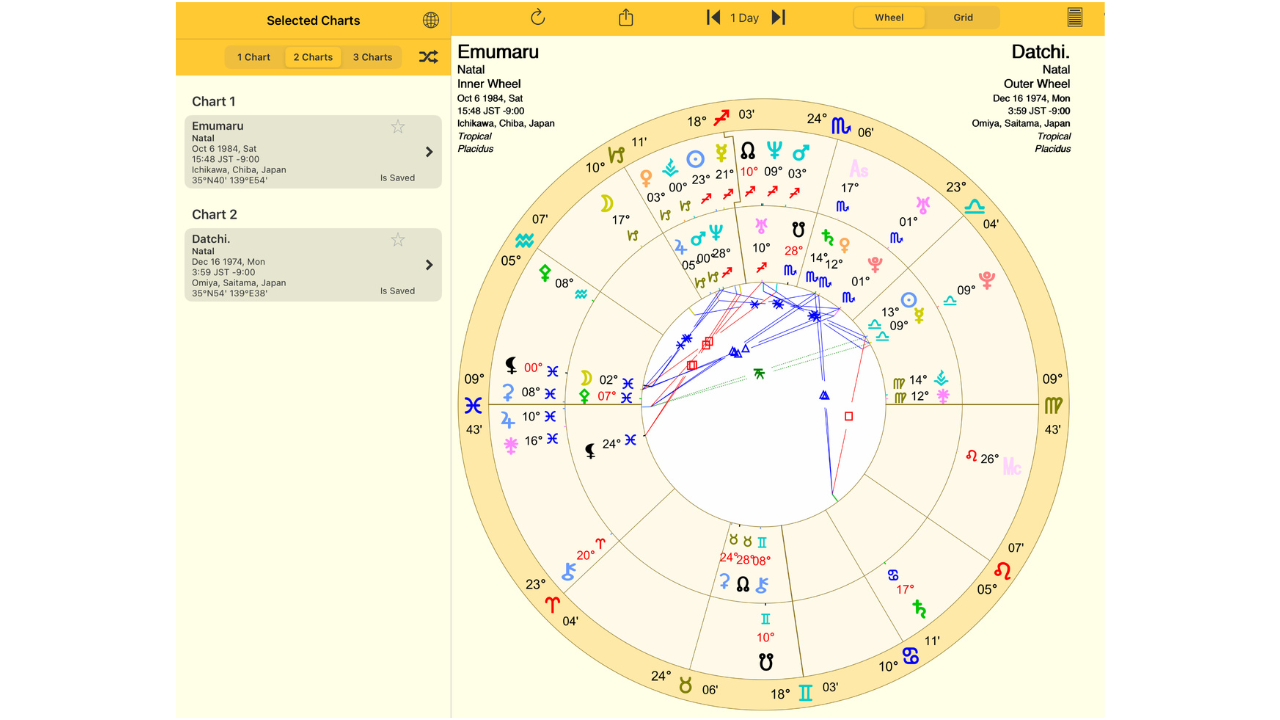Open the notes list icon at top right
The width and height of the screenshot is (1280, 720).
point(1075,17)
